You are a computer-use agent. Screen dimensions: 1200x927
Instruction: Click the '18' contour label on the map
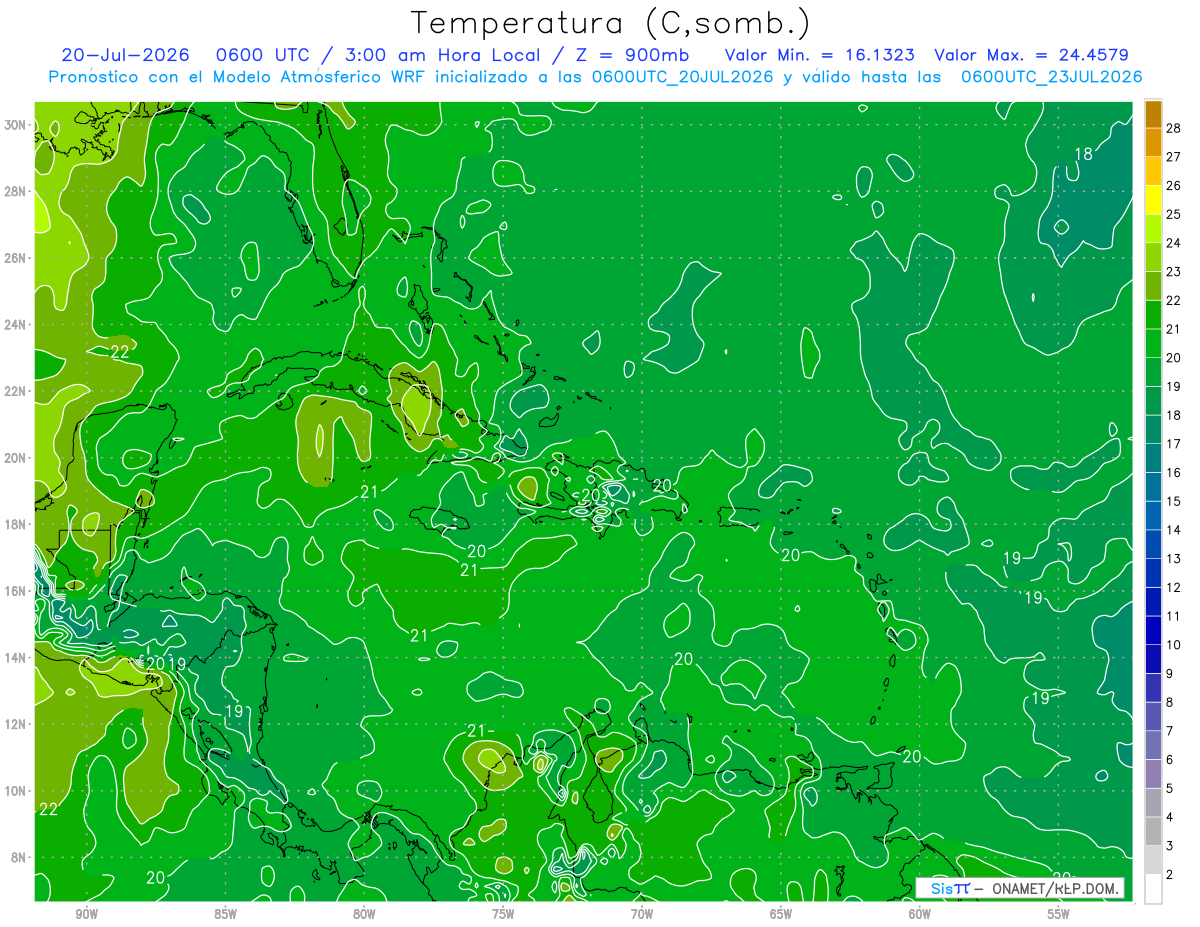pyautogui.click(x=1083, y=154)
